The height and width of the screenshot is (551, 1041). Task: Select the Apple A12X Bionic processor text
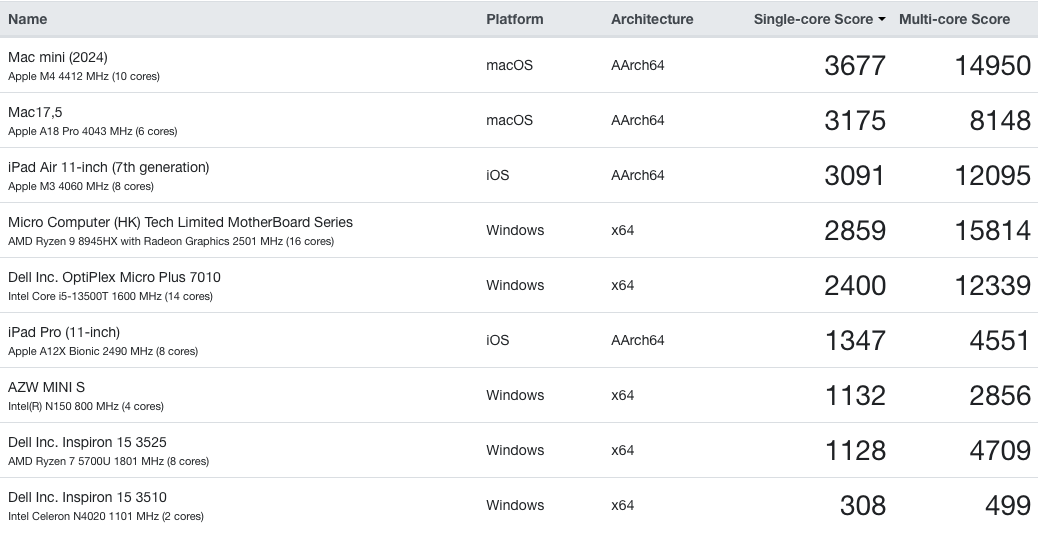tap(103, 352)
